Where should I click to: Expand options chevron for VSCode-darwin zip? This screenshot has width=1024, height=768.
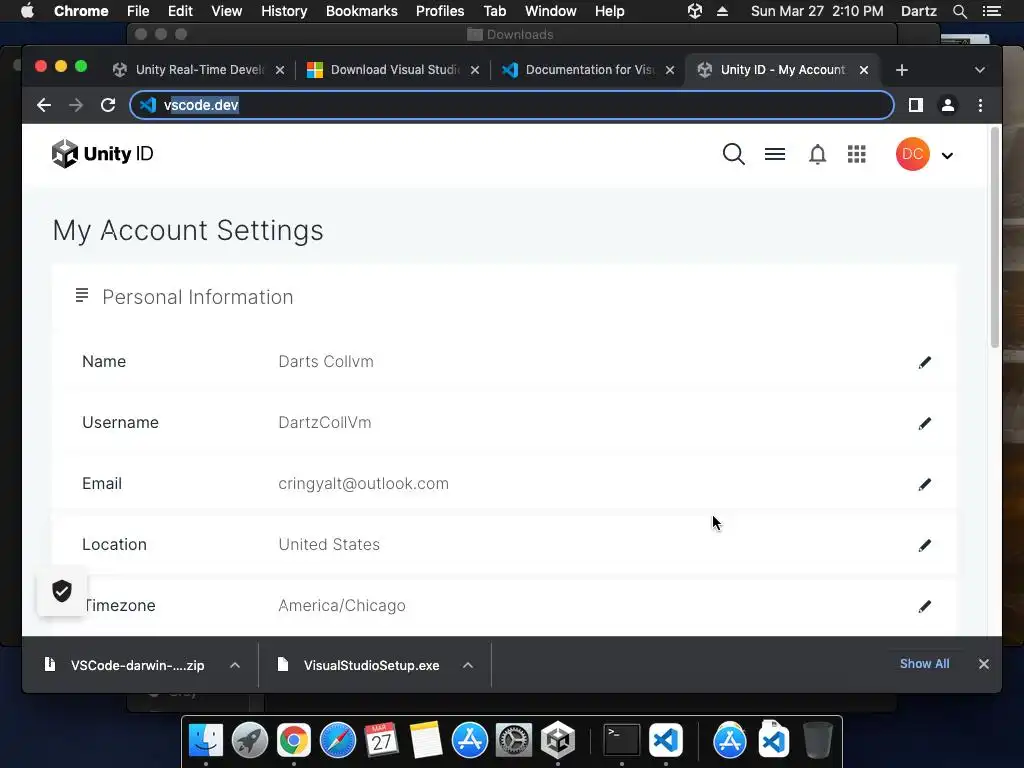point(235,665)
